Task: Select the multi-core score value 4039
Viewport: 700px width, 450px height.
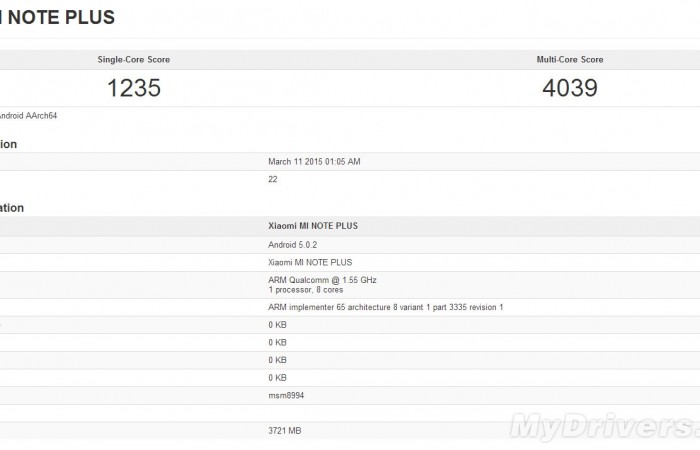Action: pyautogui.click(x=569, y=88)
